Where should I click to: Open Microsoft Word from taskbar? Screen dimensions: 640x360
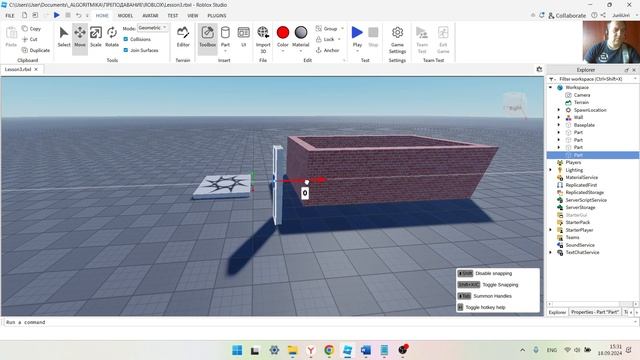coord(366,350)
